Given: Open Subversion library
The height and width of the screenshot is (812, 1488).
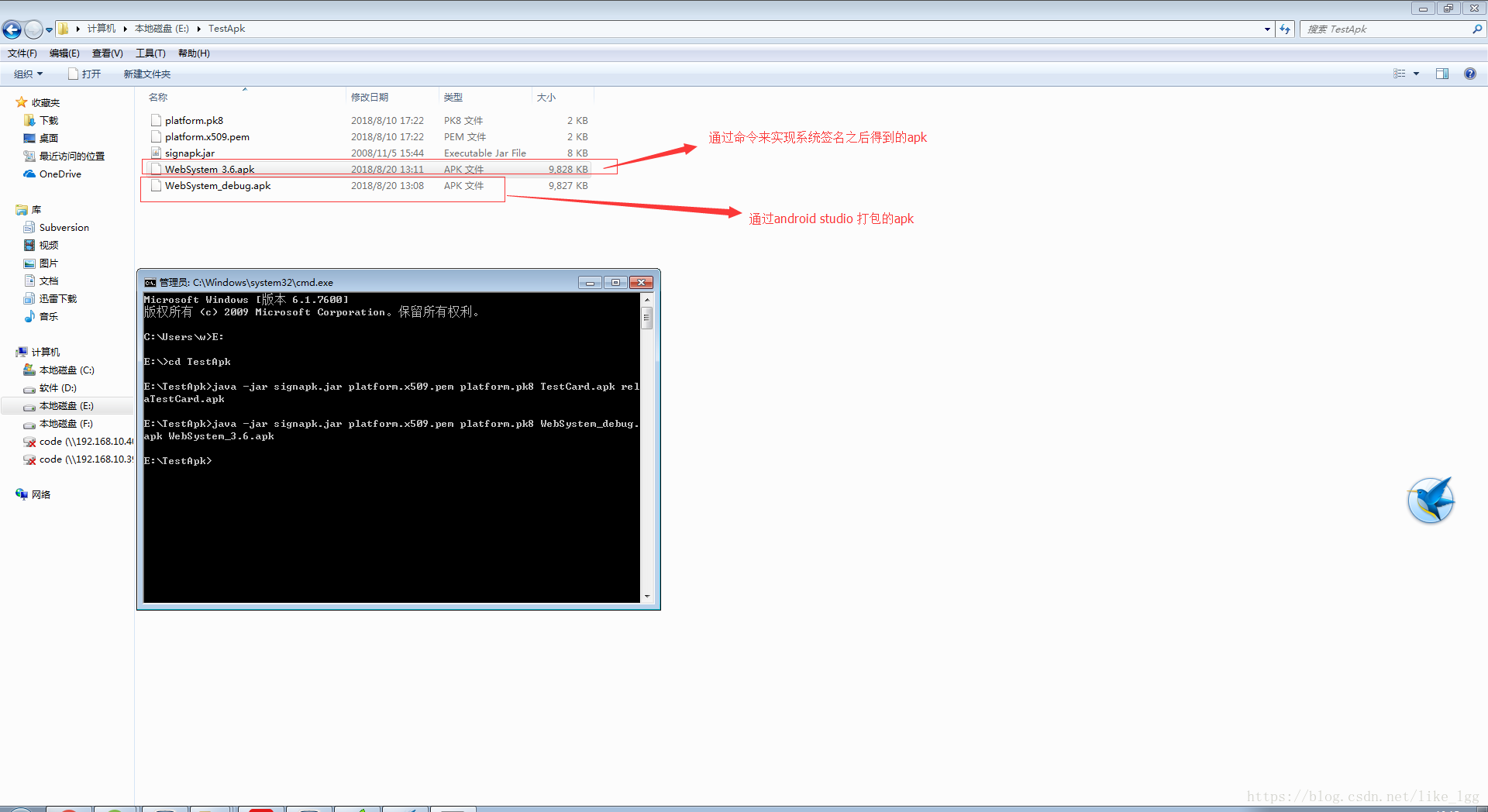Looking at the screenshot, I should tap(64, 228).
